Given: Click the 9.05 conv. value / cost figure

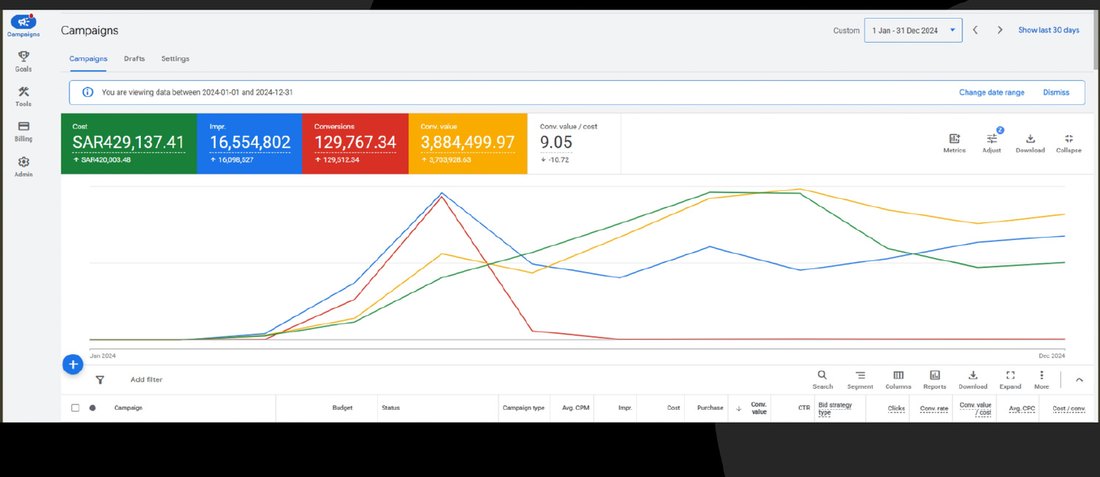Looking at the screenshot, I should 556,142.
